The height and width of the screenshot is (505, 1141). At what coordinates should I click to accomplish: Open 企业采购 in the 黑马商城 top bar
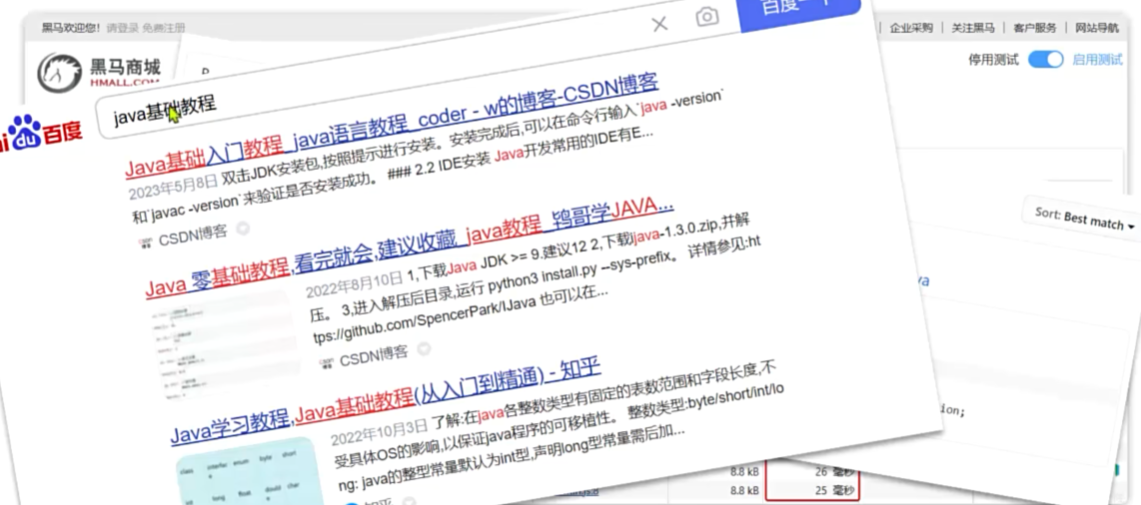point(911,28)
